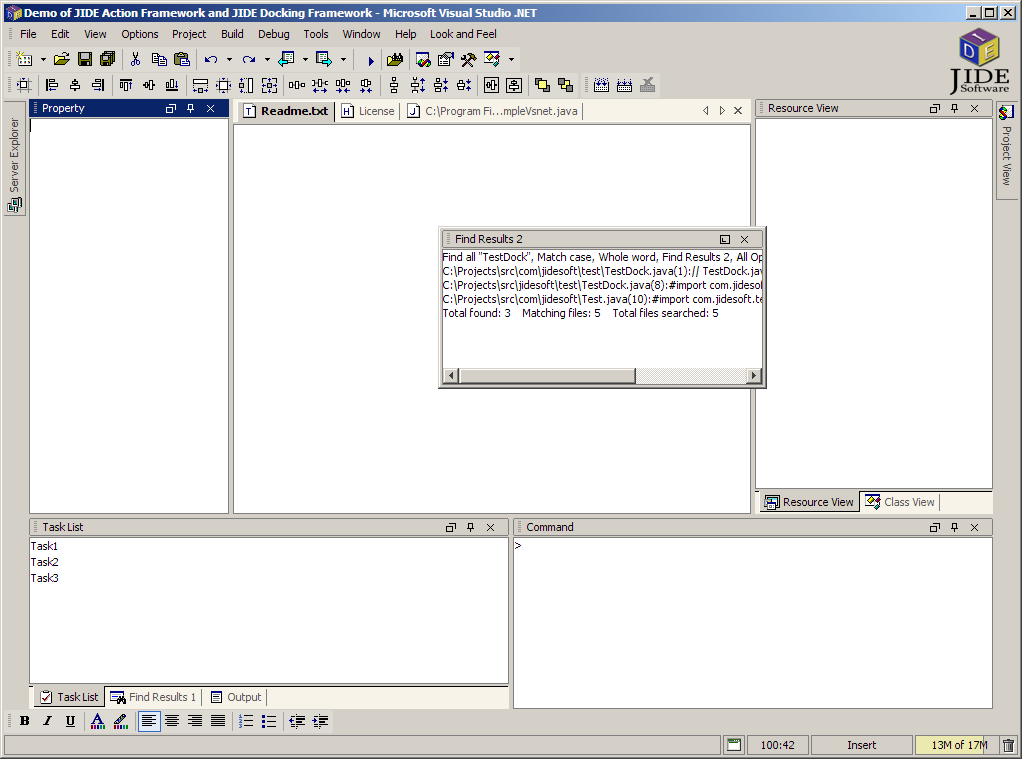The height and width of the screenshot is (759, 1022).
Task: Toggle auto-hide pin on Resource View panel
Action: pyautogui.click(x=954, y=108)
